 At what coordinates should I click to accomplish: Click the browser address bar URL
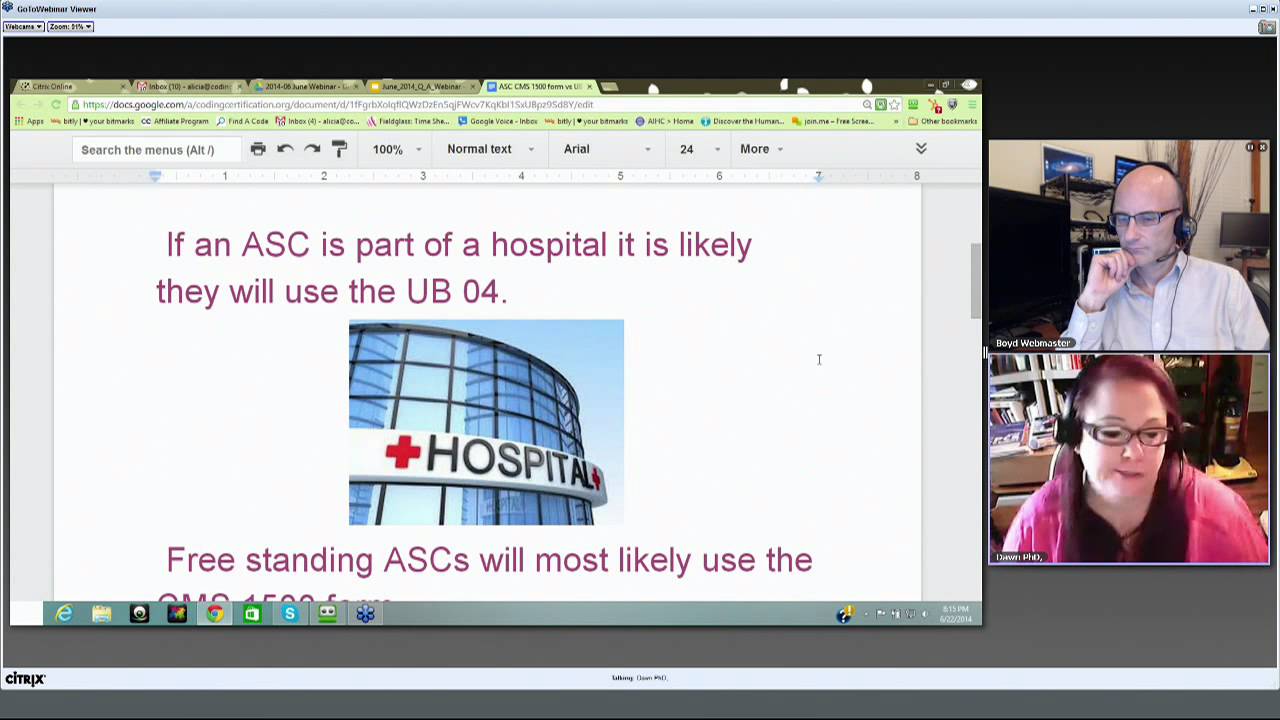[338, 104]
